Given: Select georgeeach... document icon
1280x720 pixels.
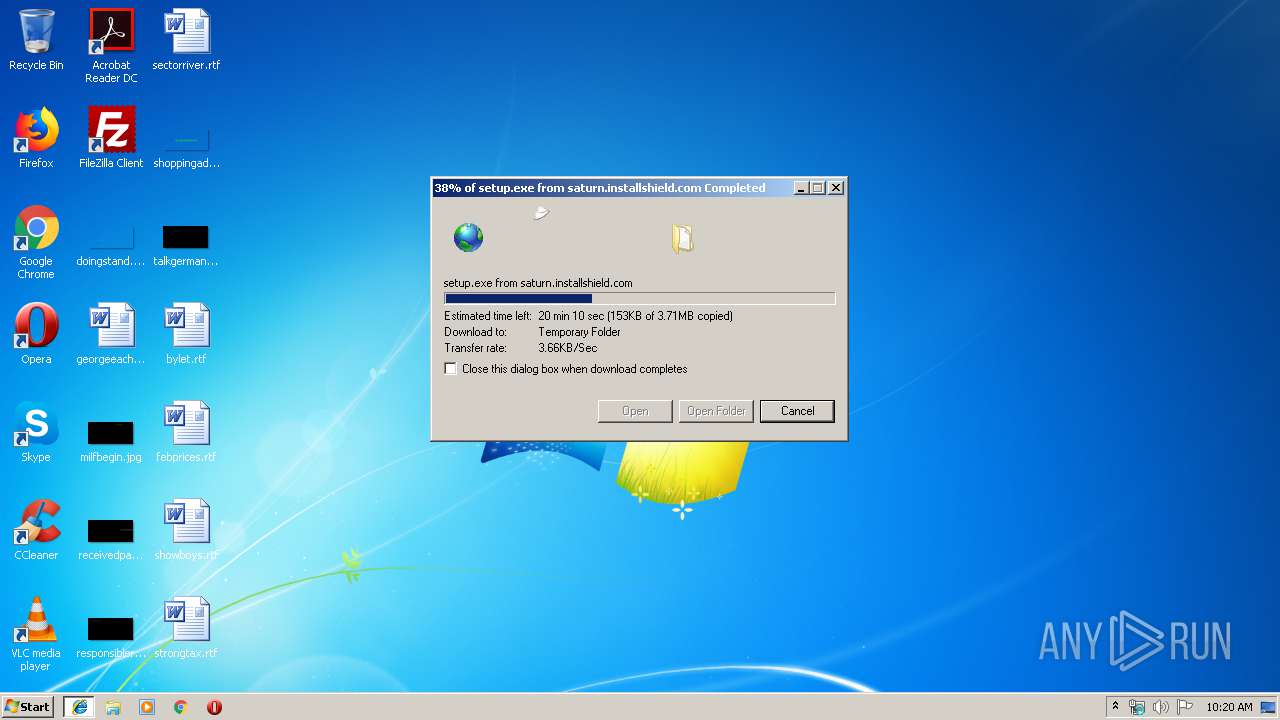Looking at the screenshot, I should (111, 334).
